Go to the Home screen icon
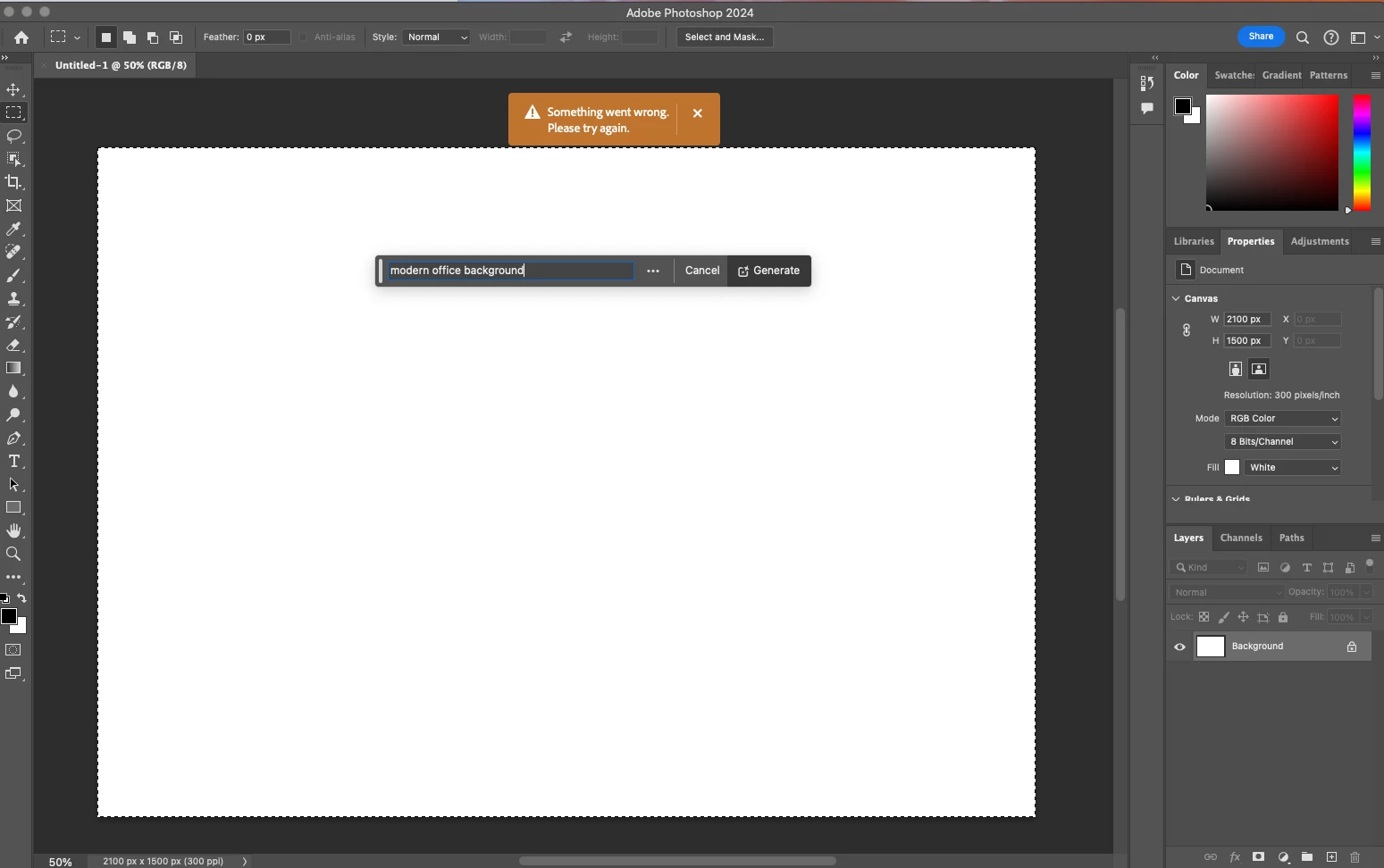Image resolution: width=1384 pixels, height=868 pixels. (x=21, y=38)
